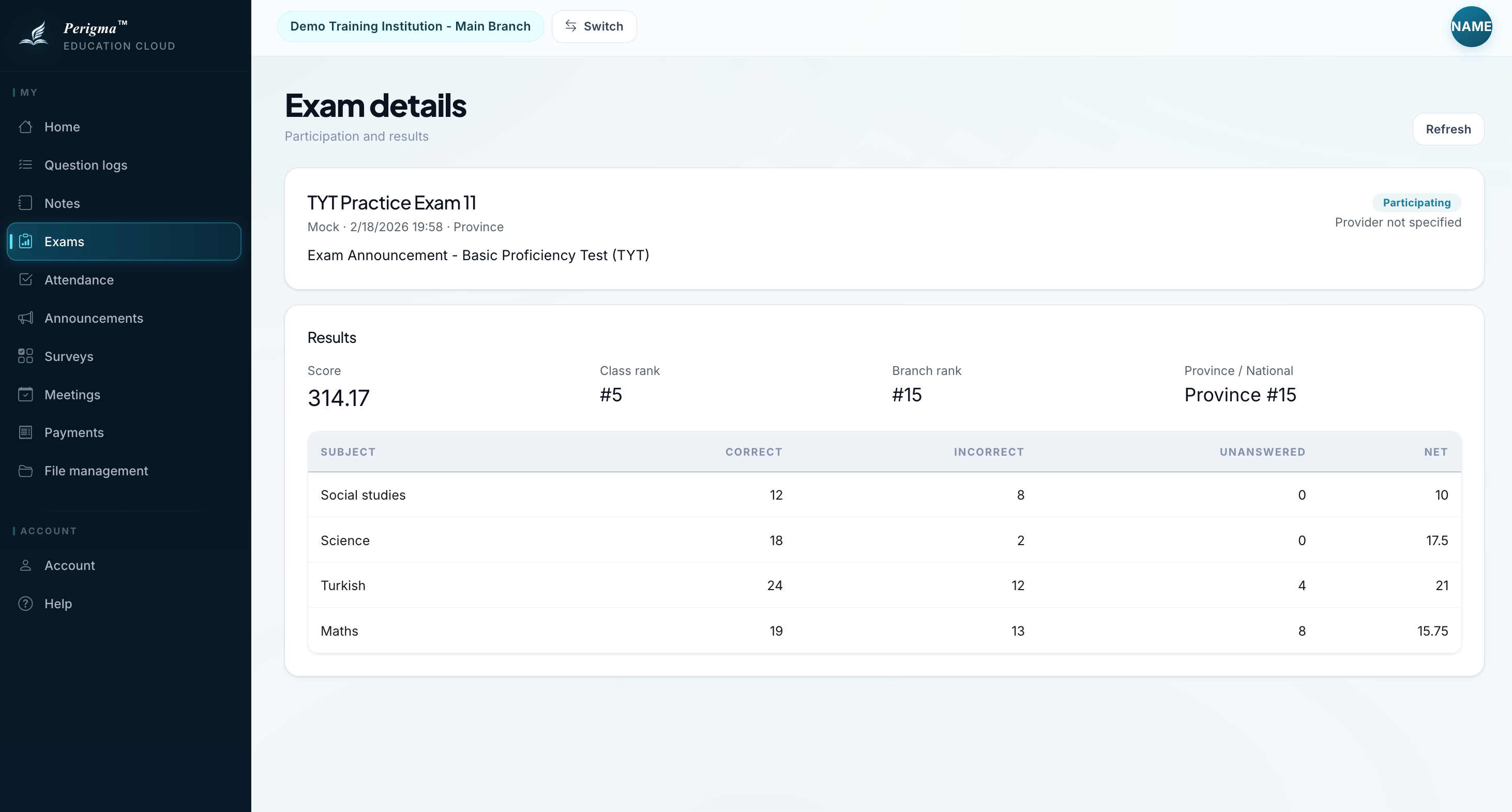
Task: Open the File management folder icon
Action: (25, 471)
